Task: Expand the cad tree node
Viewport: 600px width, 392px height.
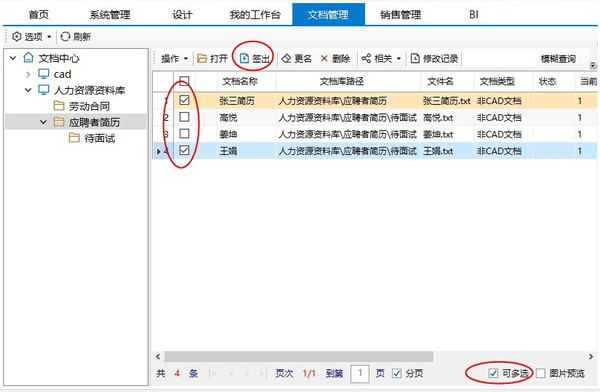Action: coord(28,74)
